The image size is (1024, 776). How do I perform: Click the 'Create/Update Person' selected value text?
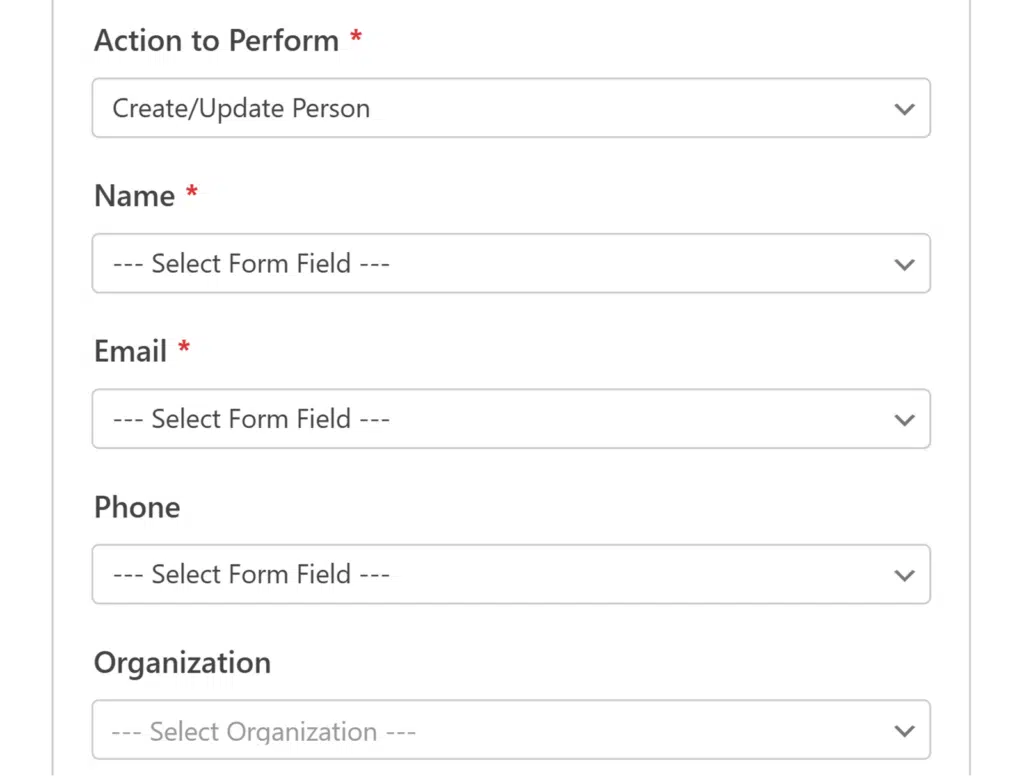241,108
